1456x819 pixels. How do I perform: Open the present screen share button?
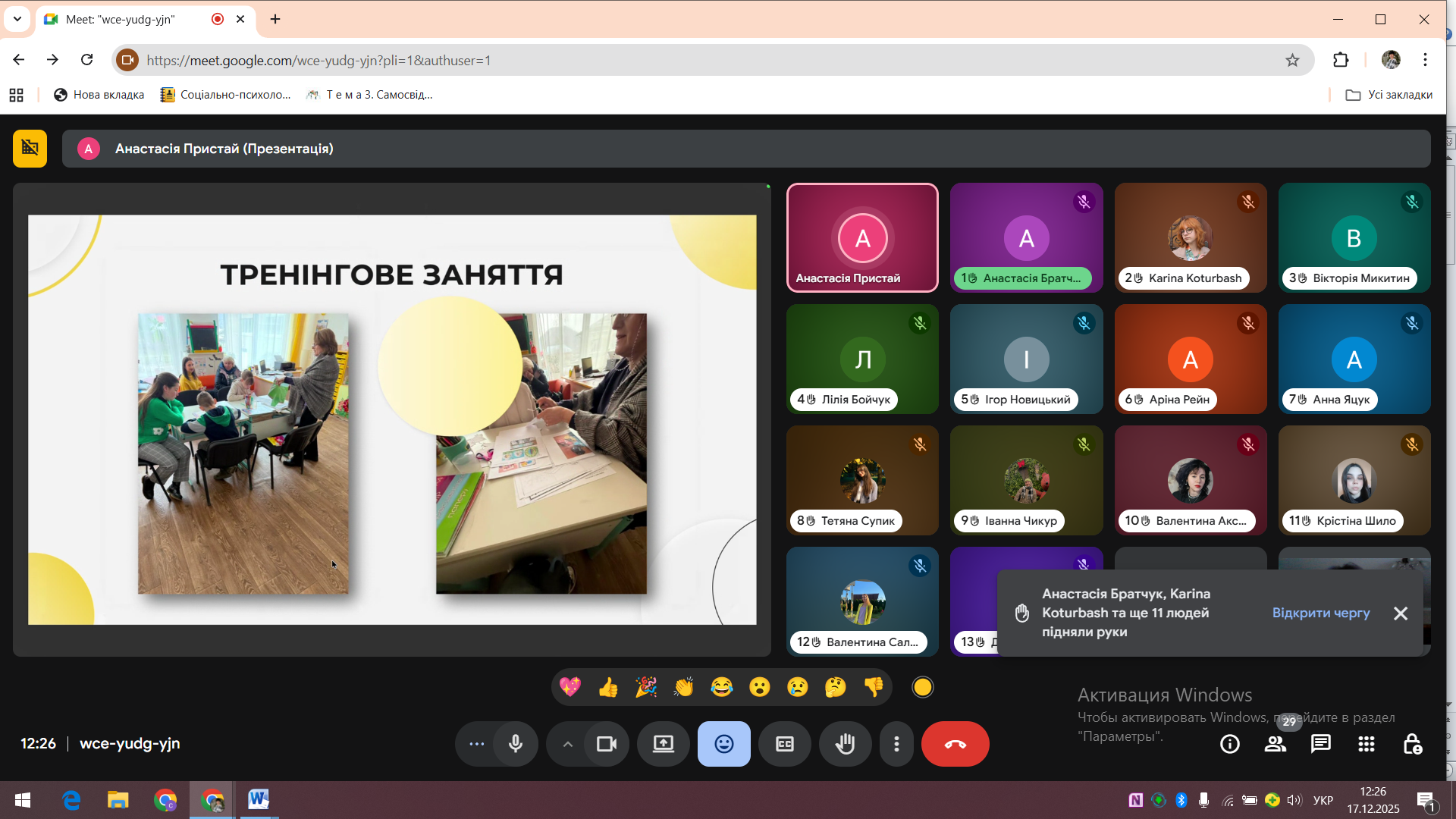point(664,744)
